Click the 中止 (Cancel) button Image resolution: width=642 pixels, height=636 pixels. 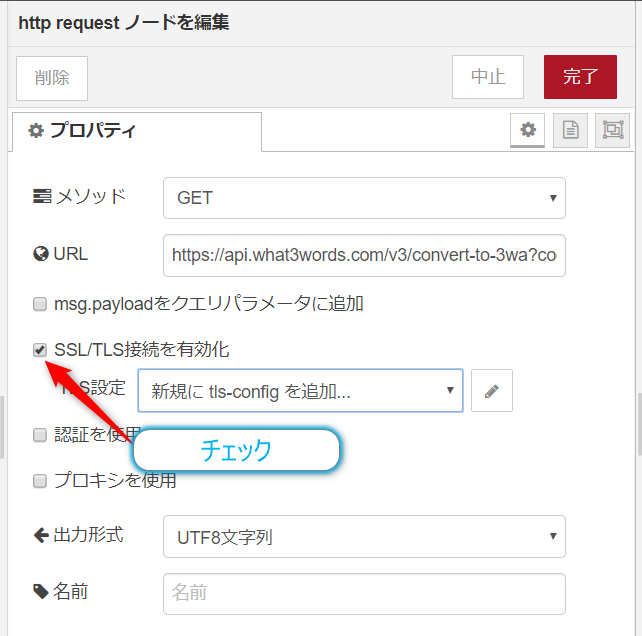pyautogui.click(x=488, y=77)
